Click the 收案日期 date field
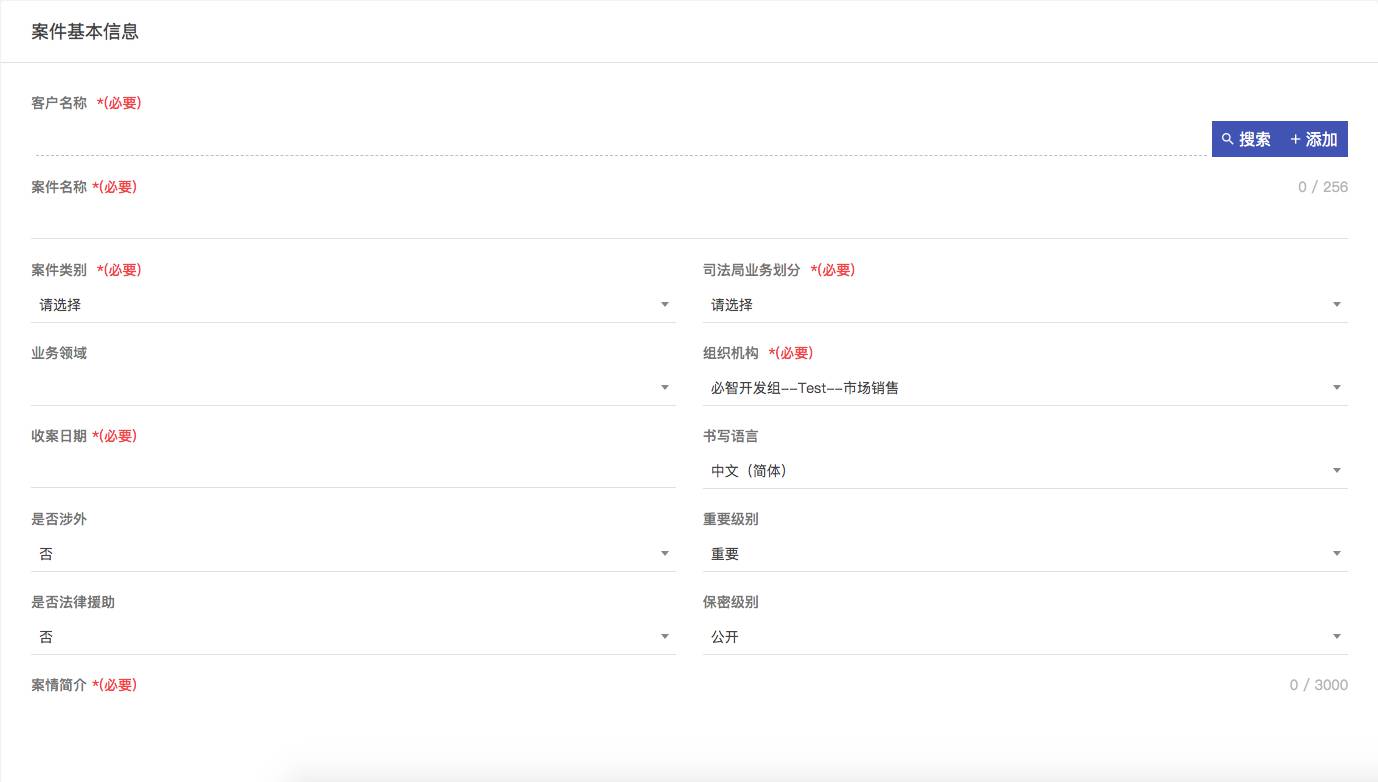The image size is (1378, 782). point(352,471)
